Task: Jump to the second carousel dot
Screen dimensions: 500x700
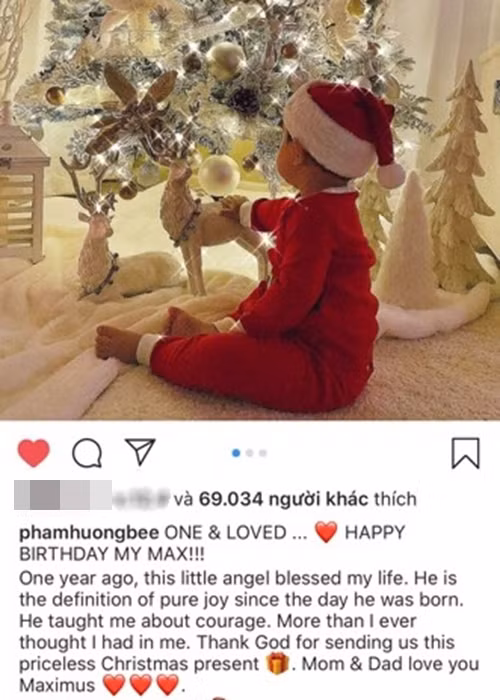Action: (x=250, y=453)
